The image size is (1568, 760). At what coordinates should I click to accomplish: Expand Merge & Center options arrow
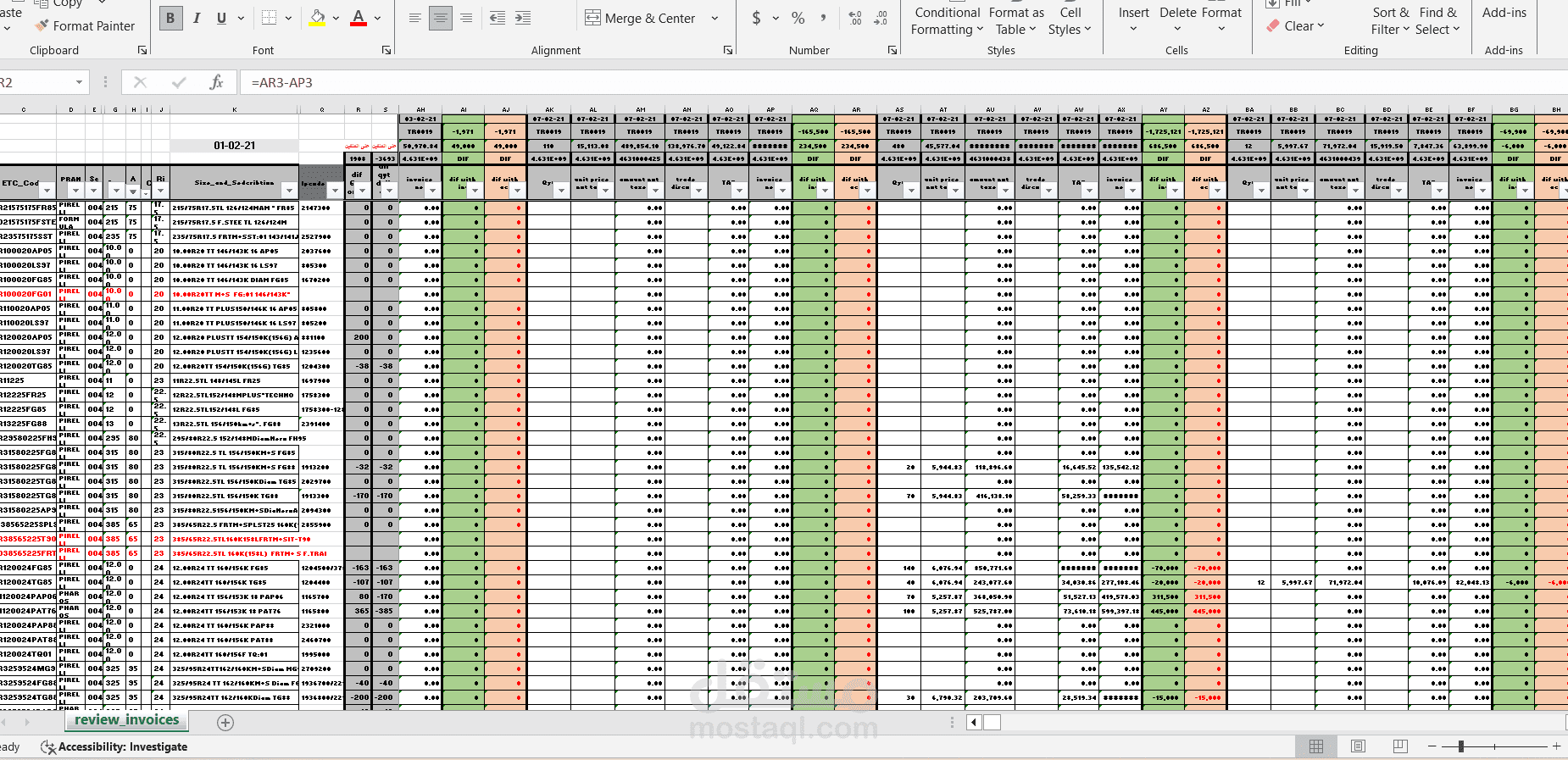point(714,18)
